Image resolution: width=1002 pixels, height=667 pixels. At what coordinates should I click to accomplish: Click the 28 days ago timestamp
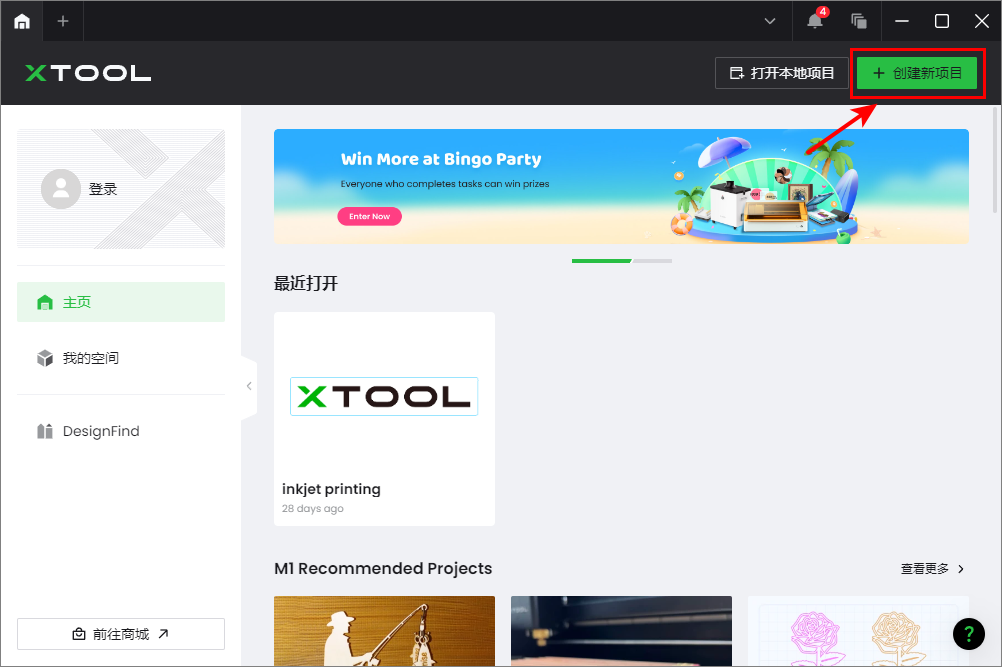(x=312, y=509)
